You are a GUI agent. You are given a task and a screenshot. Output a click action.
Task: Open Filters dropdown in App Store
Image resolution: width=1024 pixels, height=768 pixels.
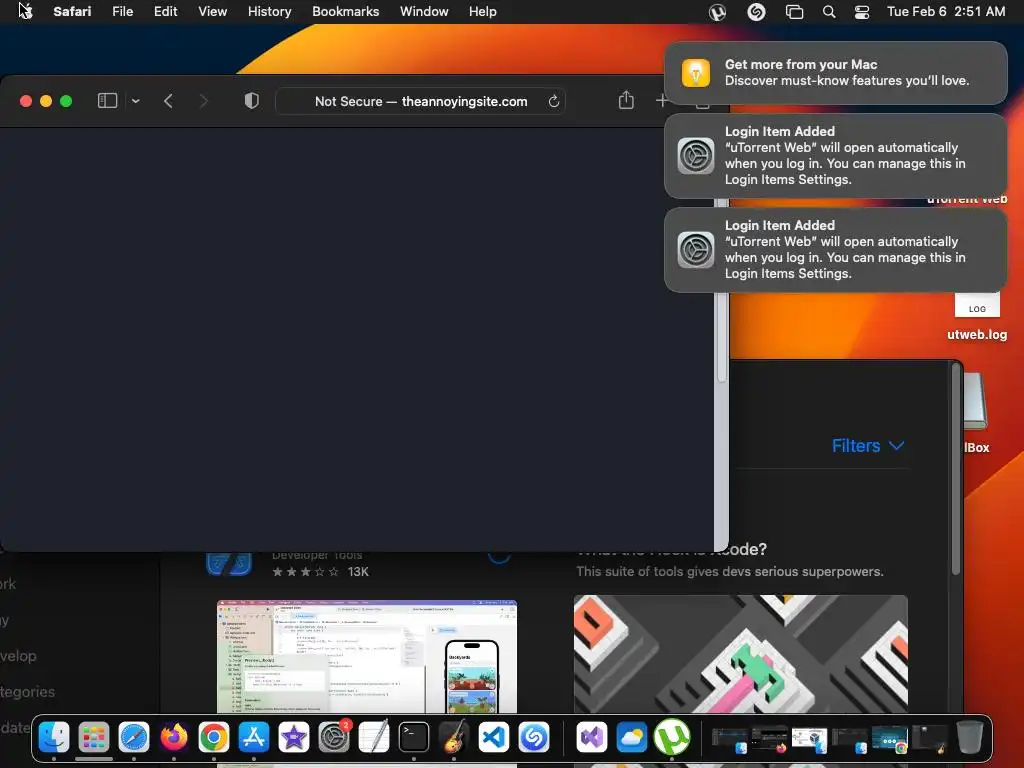tap(868, 445)
